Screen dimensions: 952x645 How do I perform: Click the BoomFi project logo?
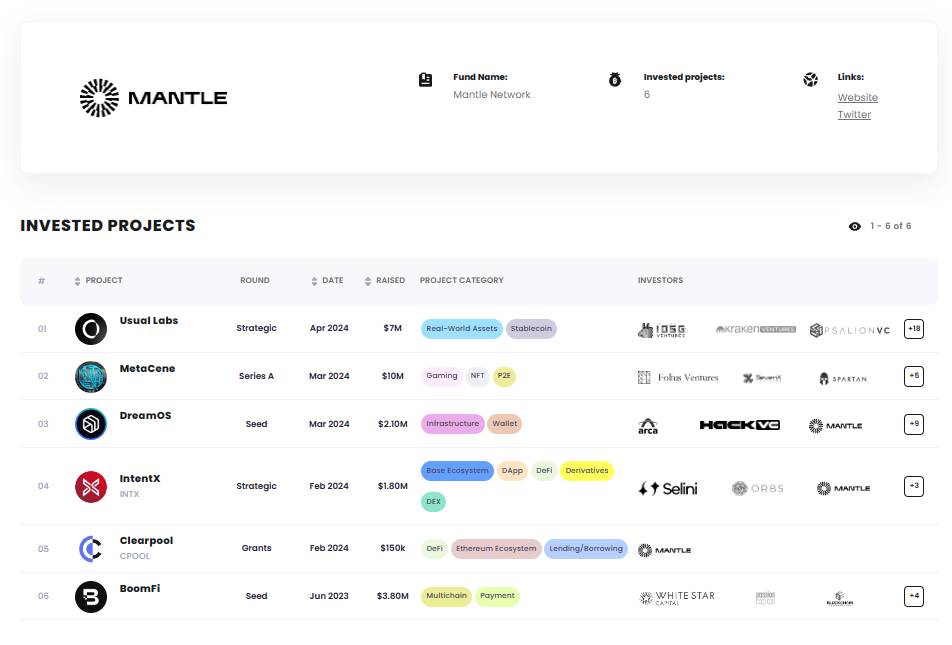tap(91, 596)
